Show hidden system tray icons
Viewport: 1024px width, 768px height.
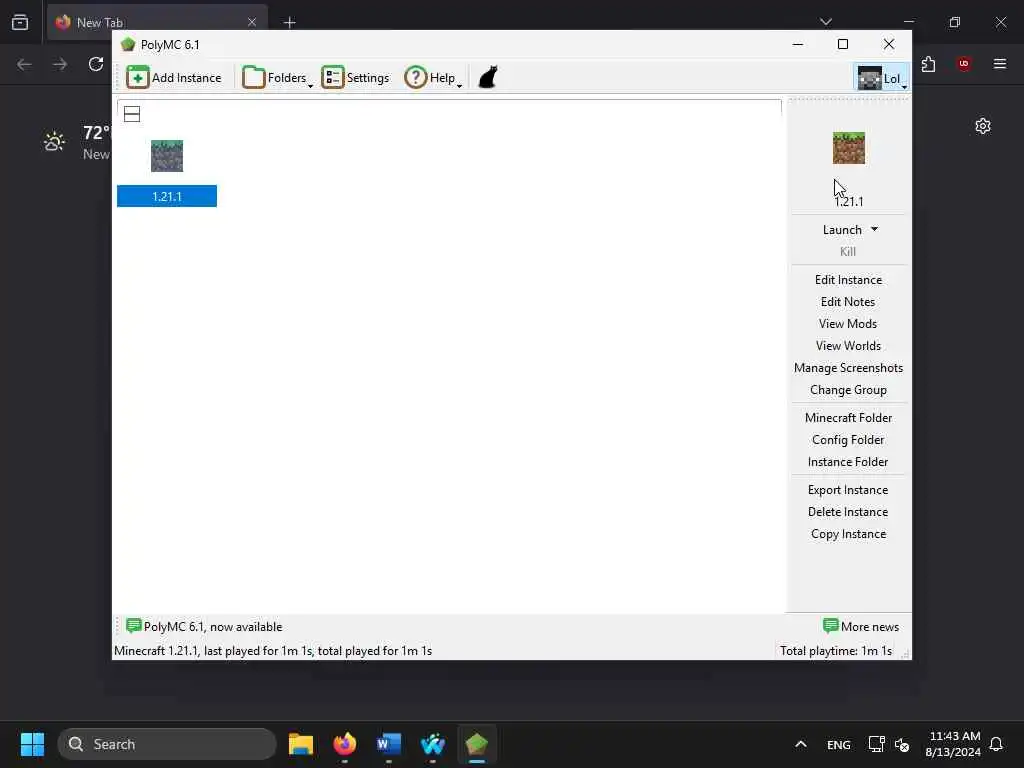(x=801, y=744)
